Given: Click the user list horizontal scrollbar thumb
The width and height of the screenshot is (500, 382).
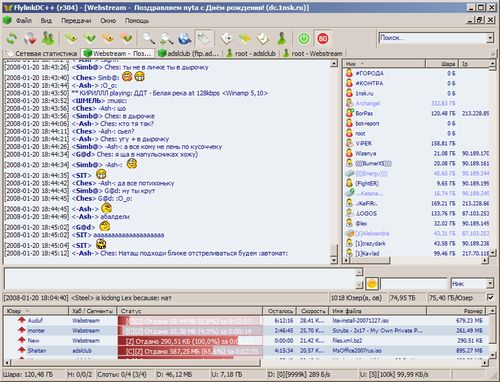Looking at the screenshot, I should 369,260.
